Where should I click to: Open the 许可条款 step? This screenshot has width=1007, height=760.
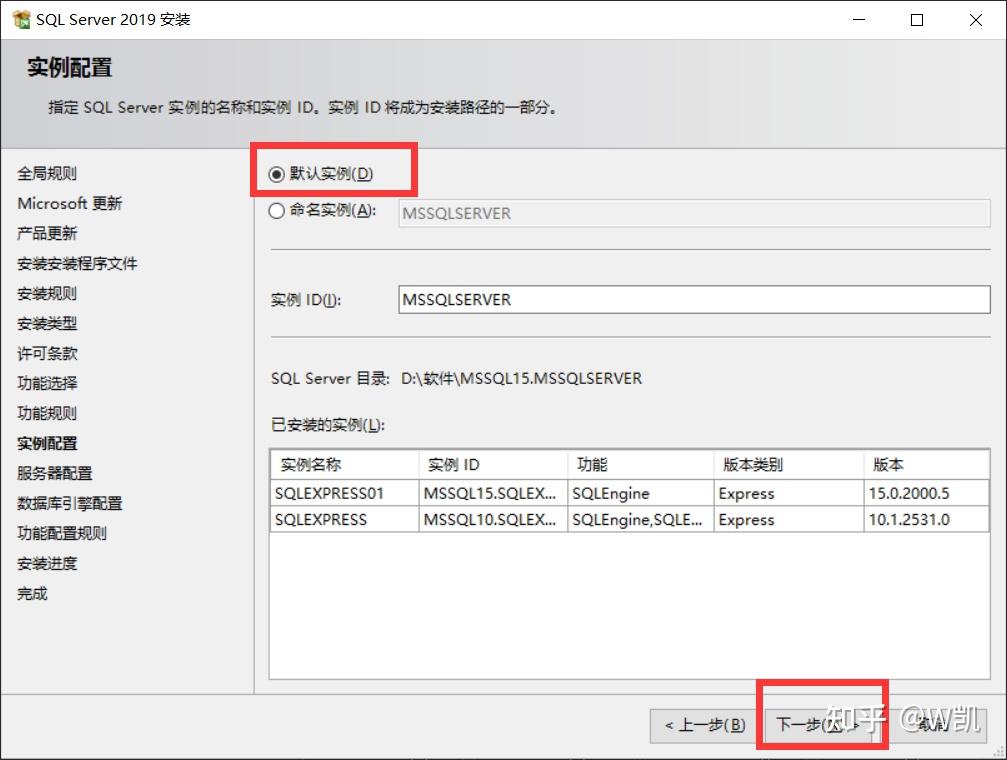pos(47,353)
